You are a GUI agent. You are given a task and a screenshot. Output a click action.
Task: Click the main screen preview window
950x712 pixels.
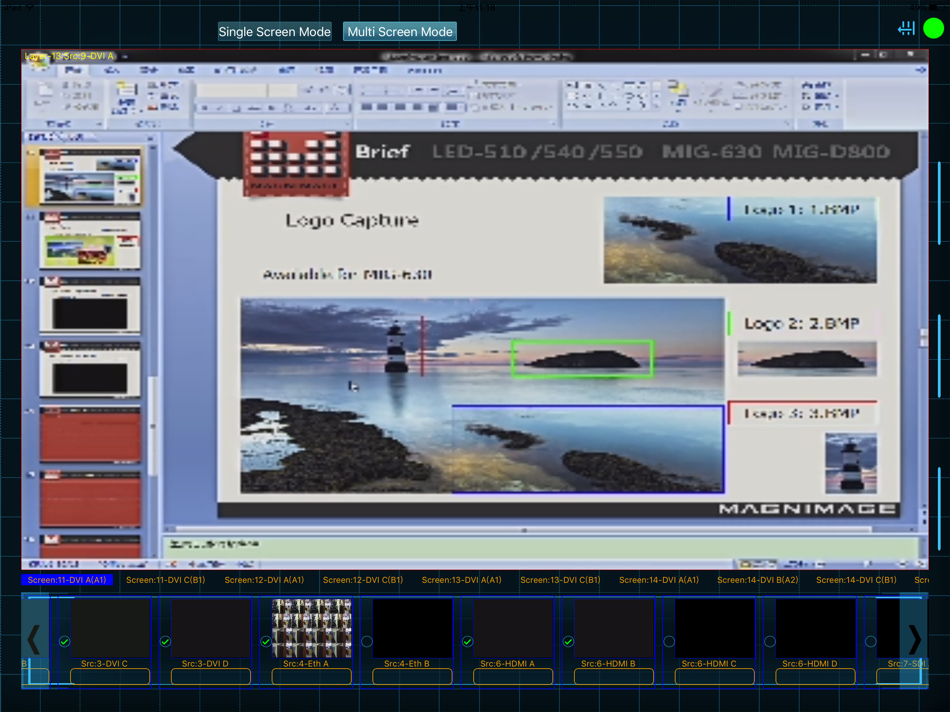(x=474, y=308)
